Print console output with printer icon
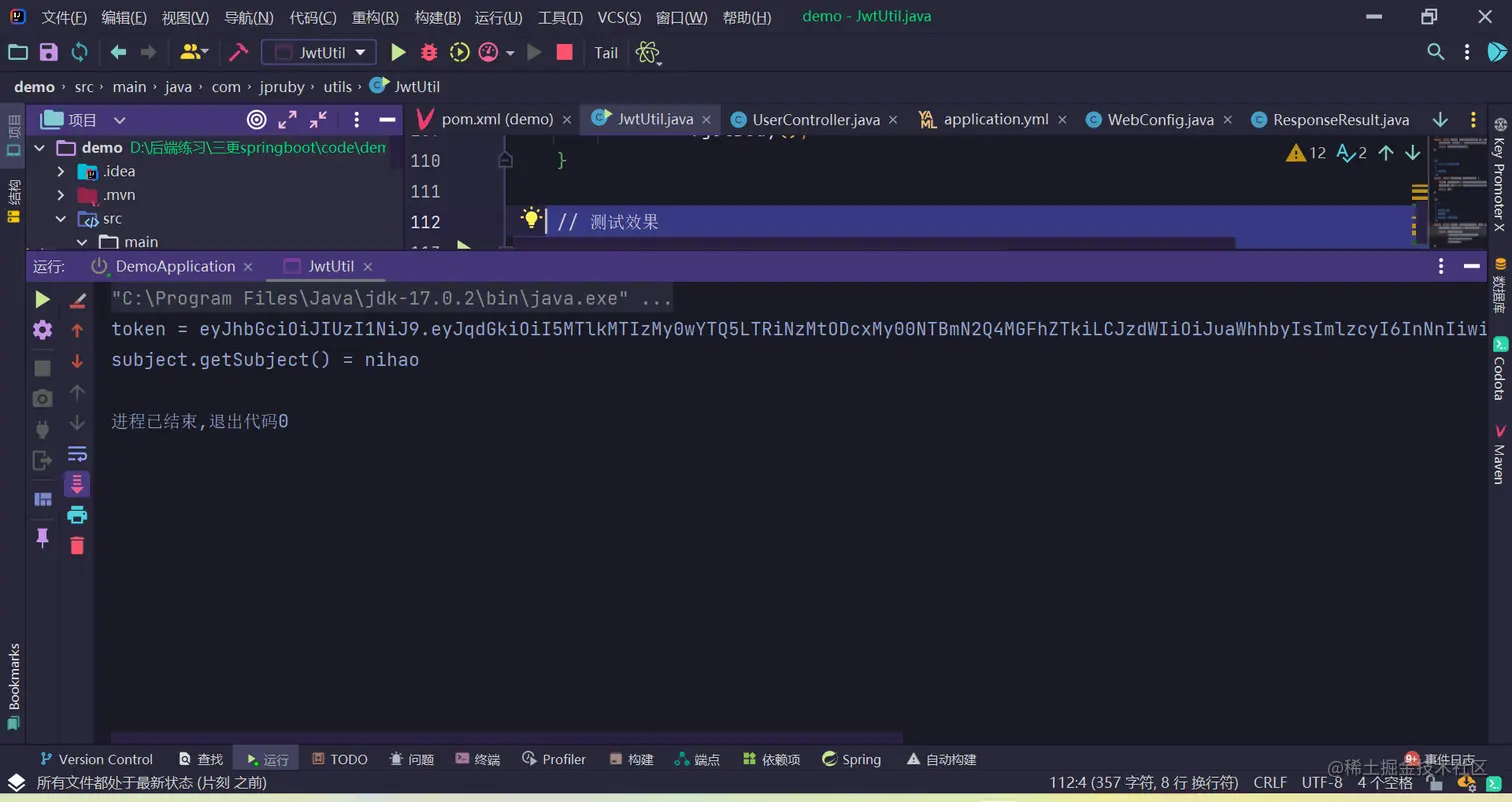 (77, 515)
